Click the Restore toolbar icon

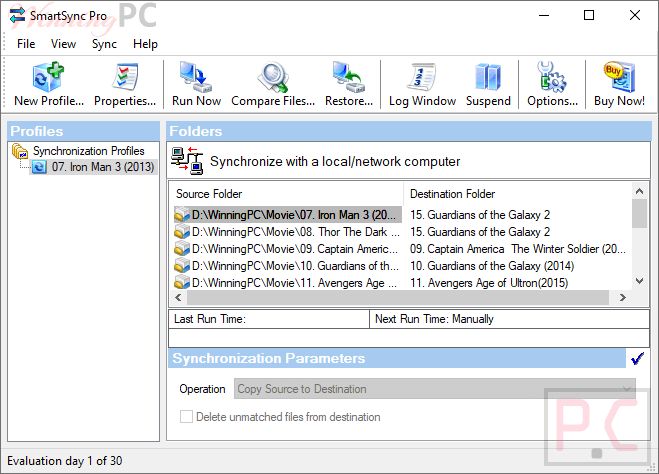348,77
